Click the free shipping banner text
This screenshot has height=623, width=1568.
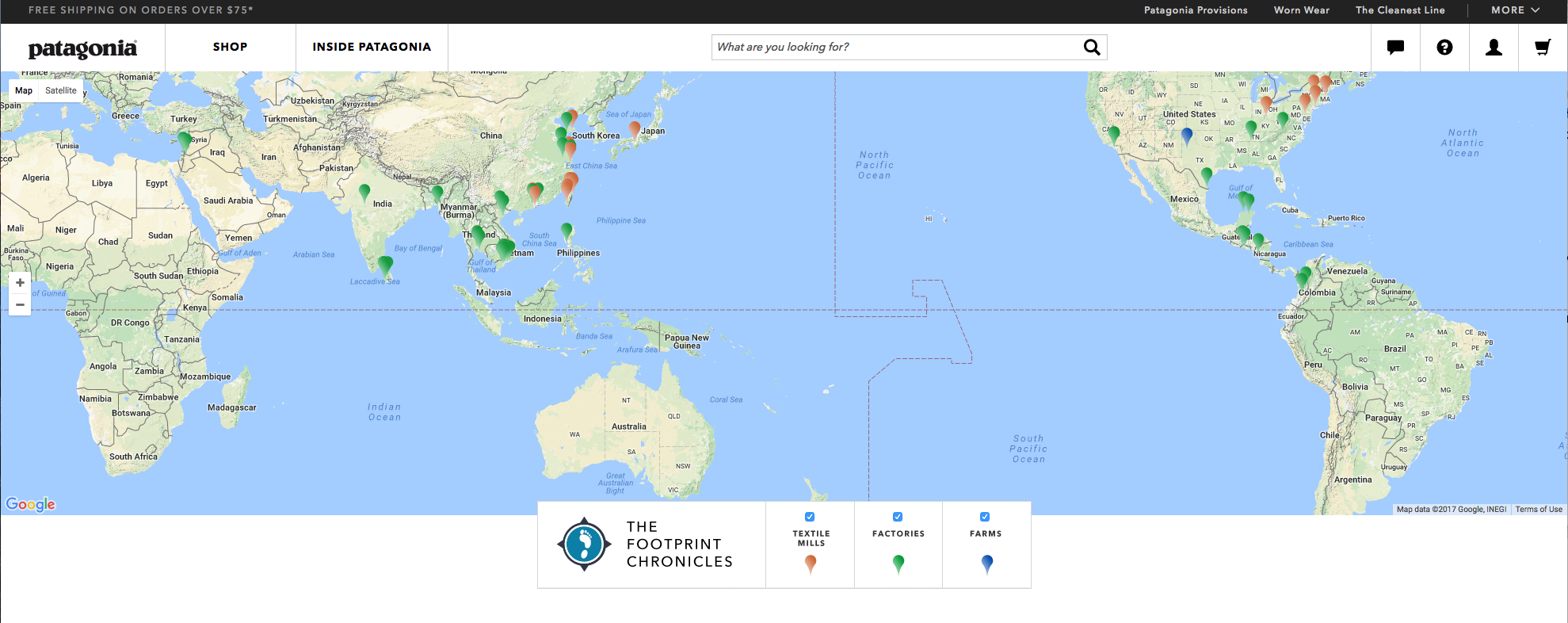point(141,10)
